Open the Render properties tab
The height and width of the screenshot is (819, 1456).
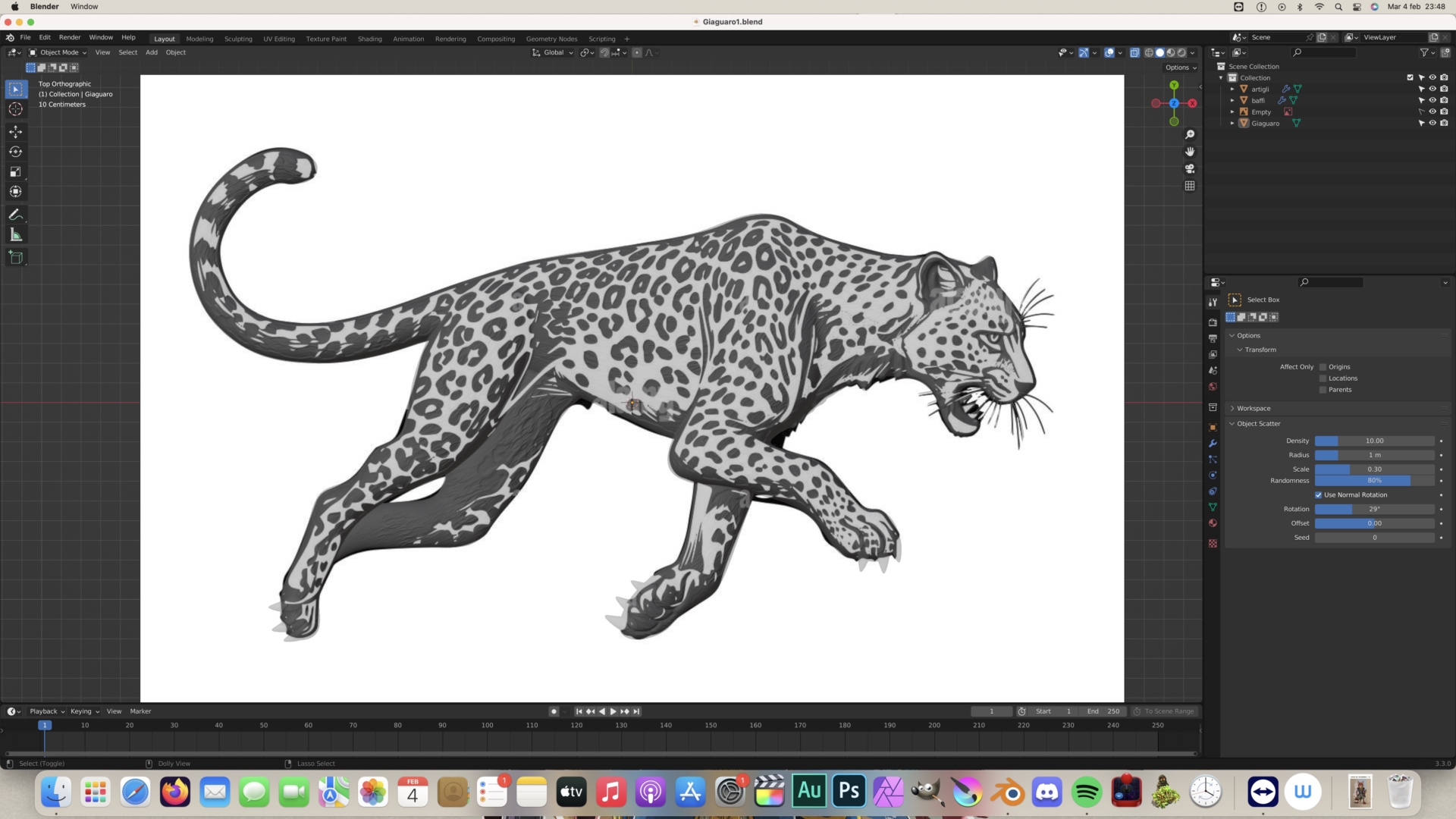pos(1213,322)
